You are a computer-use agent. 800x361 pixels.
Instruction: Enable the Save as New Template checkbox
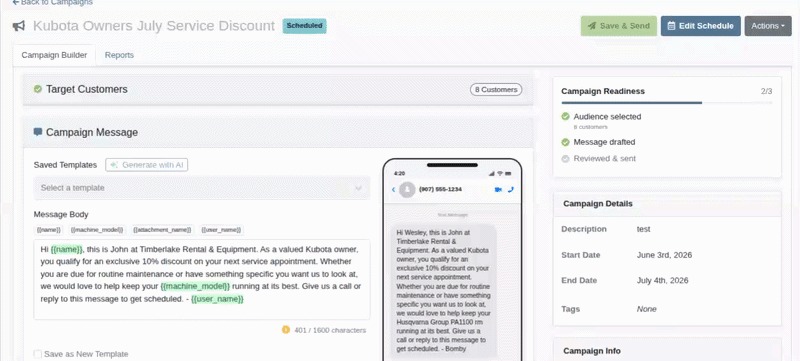[38, 354]
